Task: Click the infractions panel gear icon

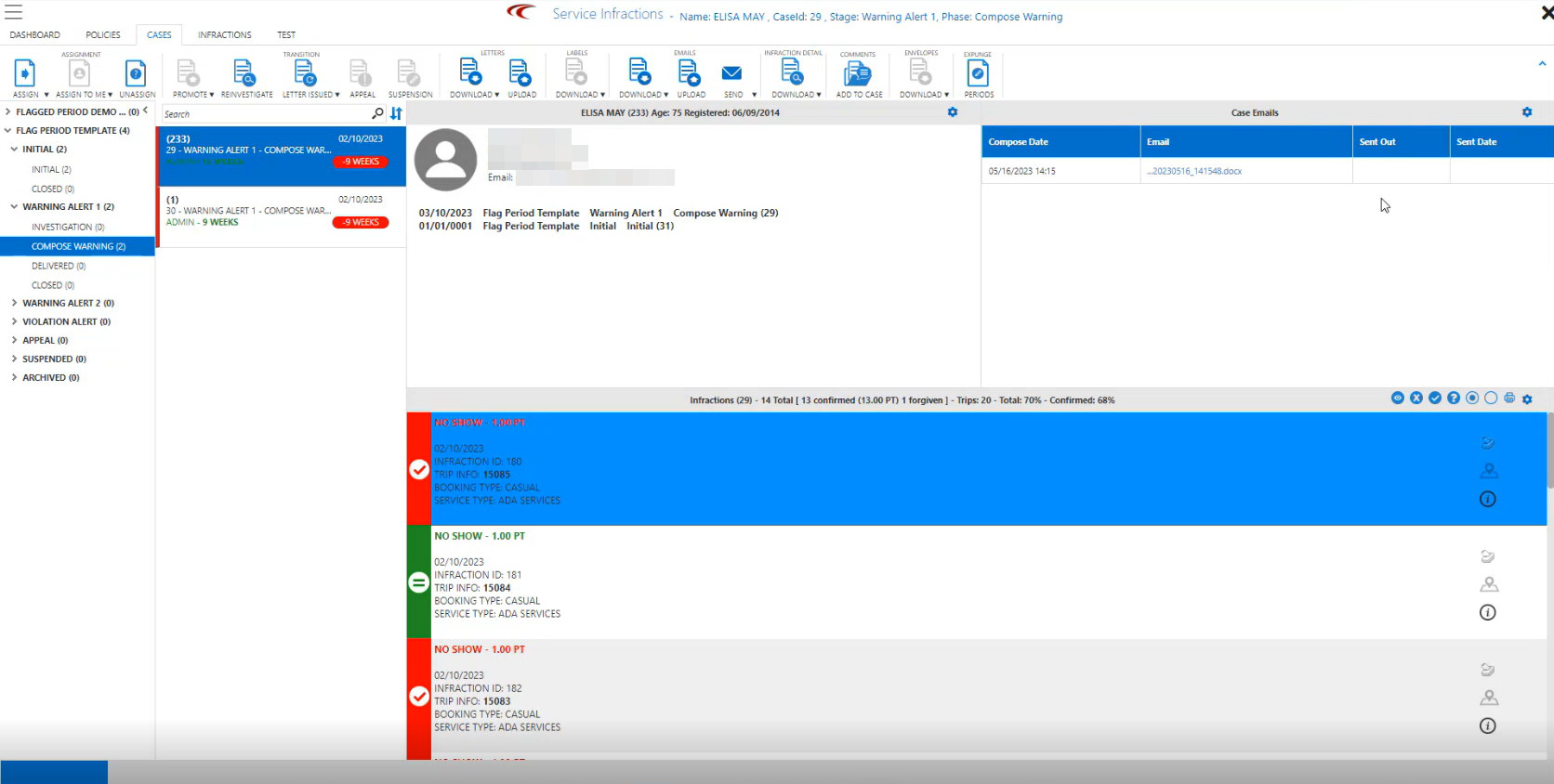Action: pos(1527,399)
